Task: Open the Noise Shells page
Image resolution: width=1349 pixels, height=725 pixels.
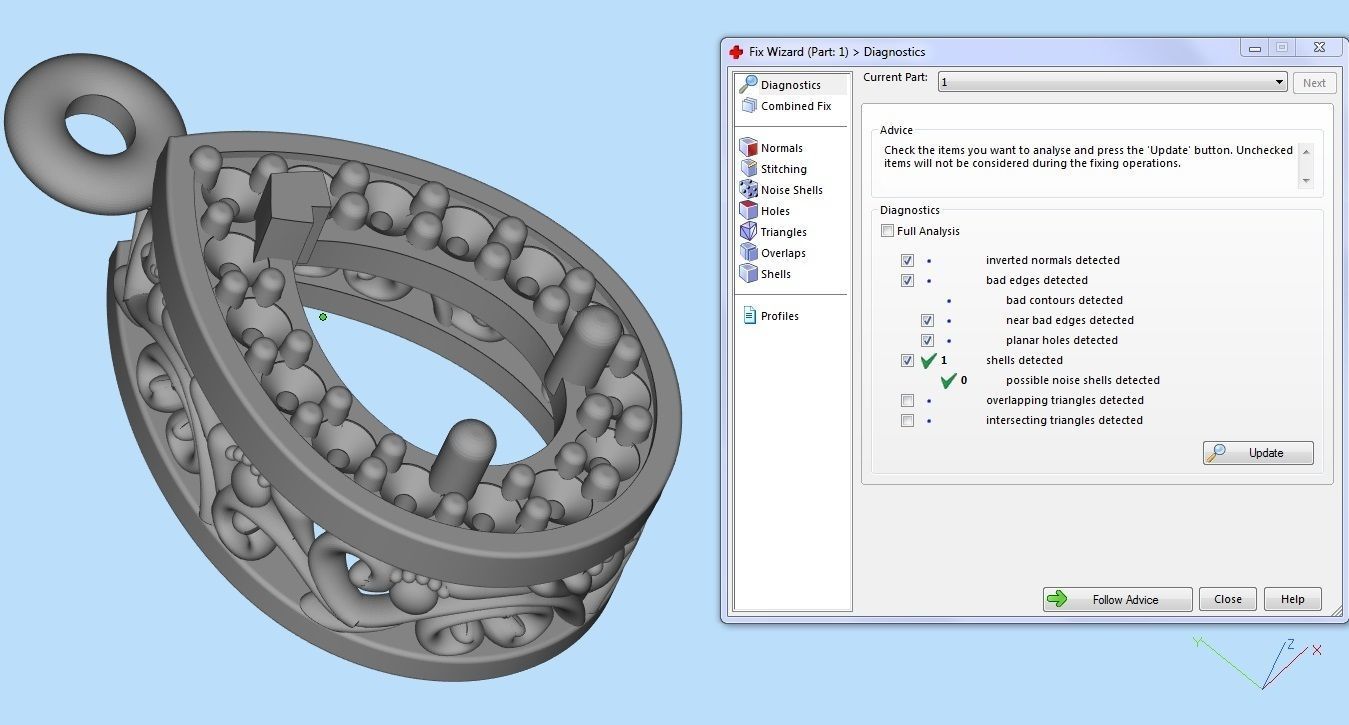Action: coord(781,190)
